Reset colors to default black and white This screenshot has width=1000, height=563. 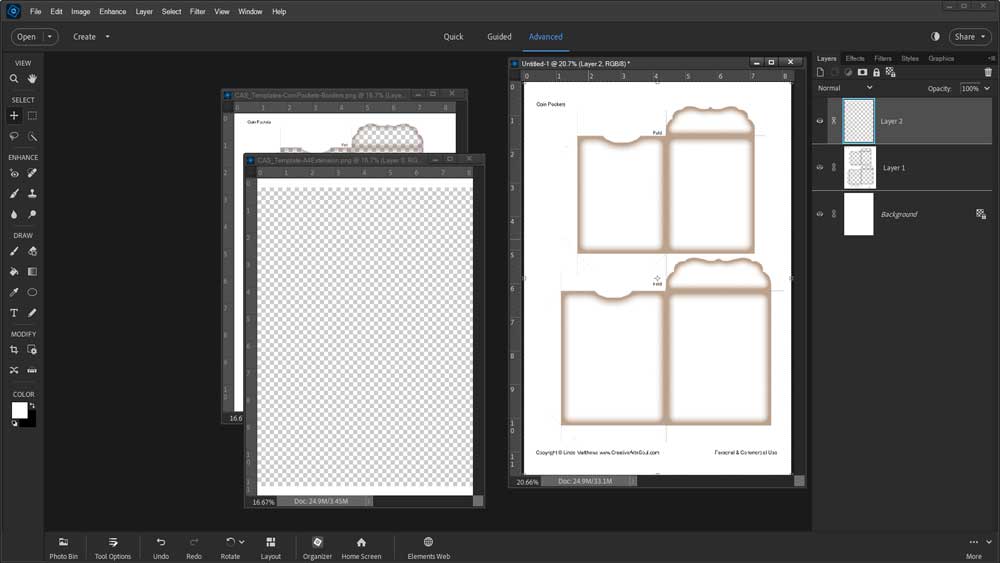(x=15, y=423)
